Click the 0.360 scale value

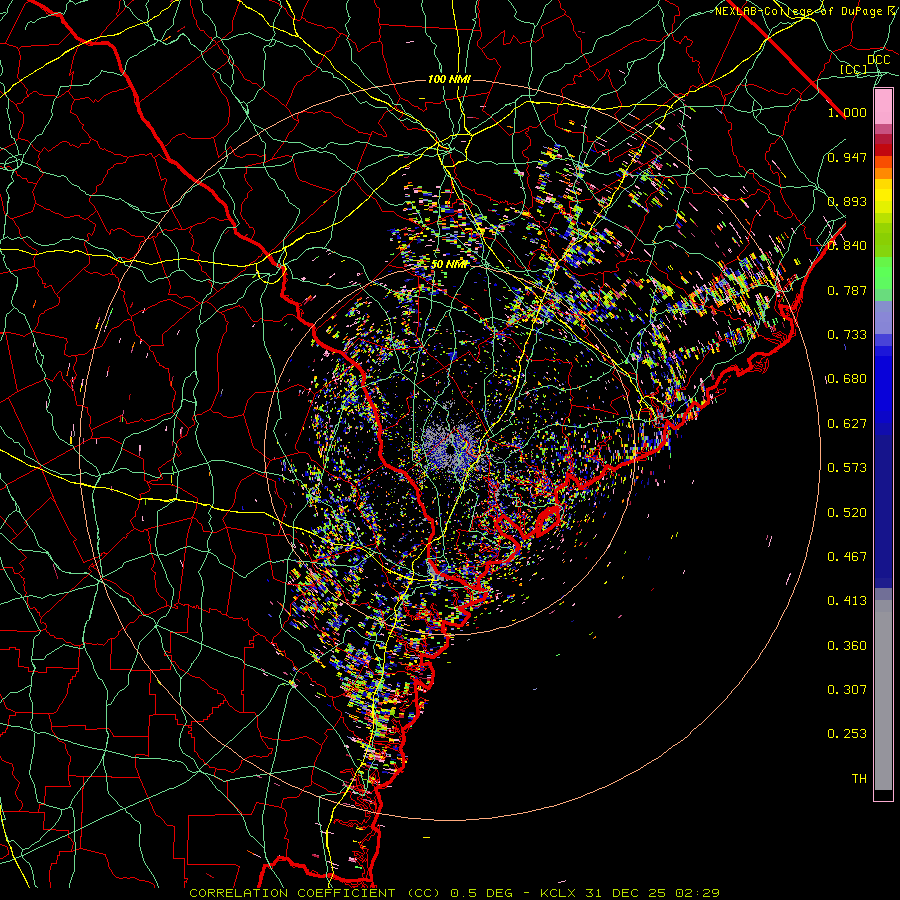[x=847, y=646]
